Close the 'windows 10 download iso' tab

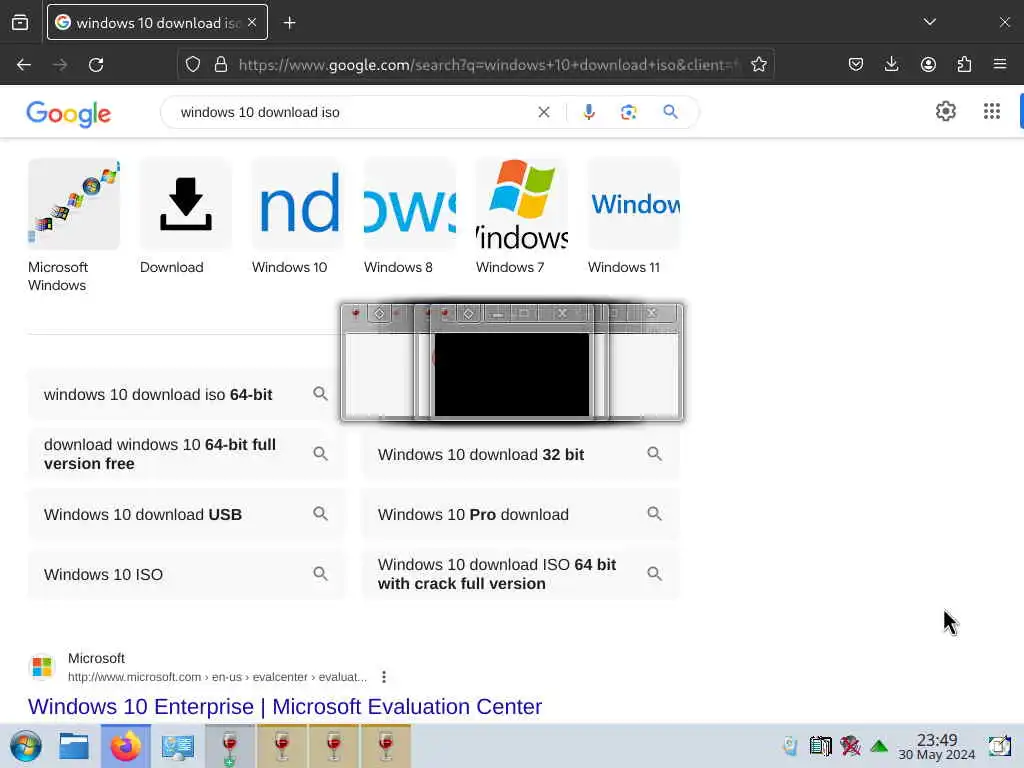(x=252, y=22)
